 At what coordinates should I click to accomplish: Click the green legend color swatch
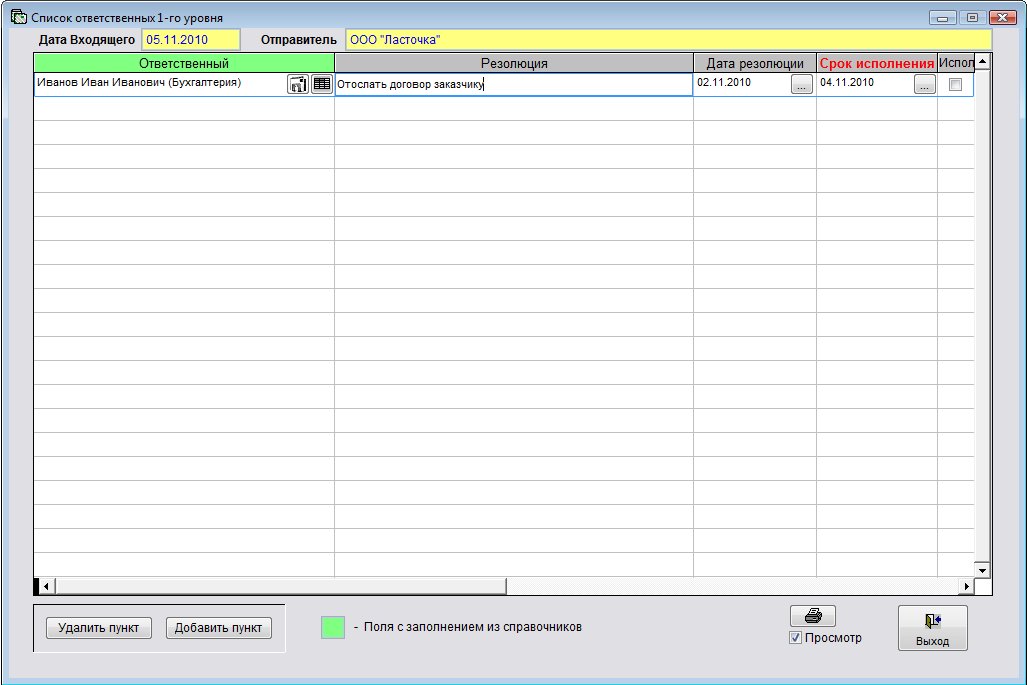[x=333, y=627]
